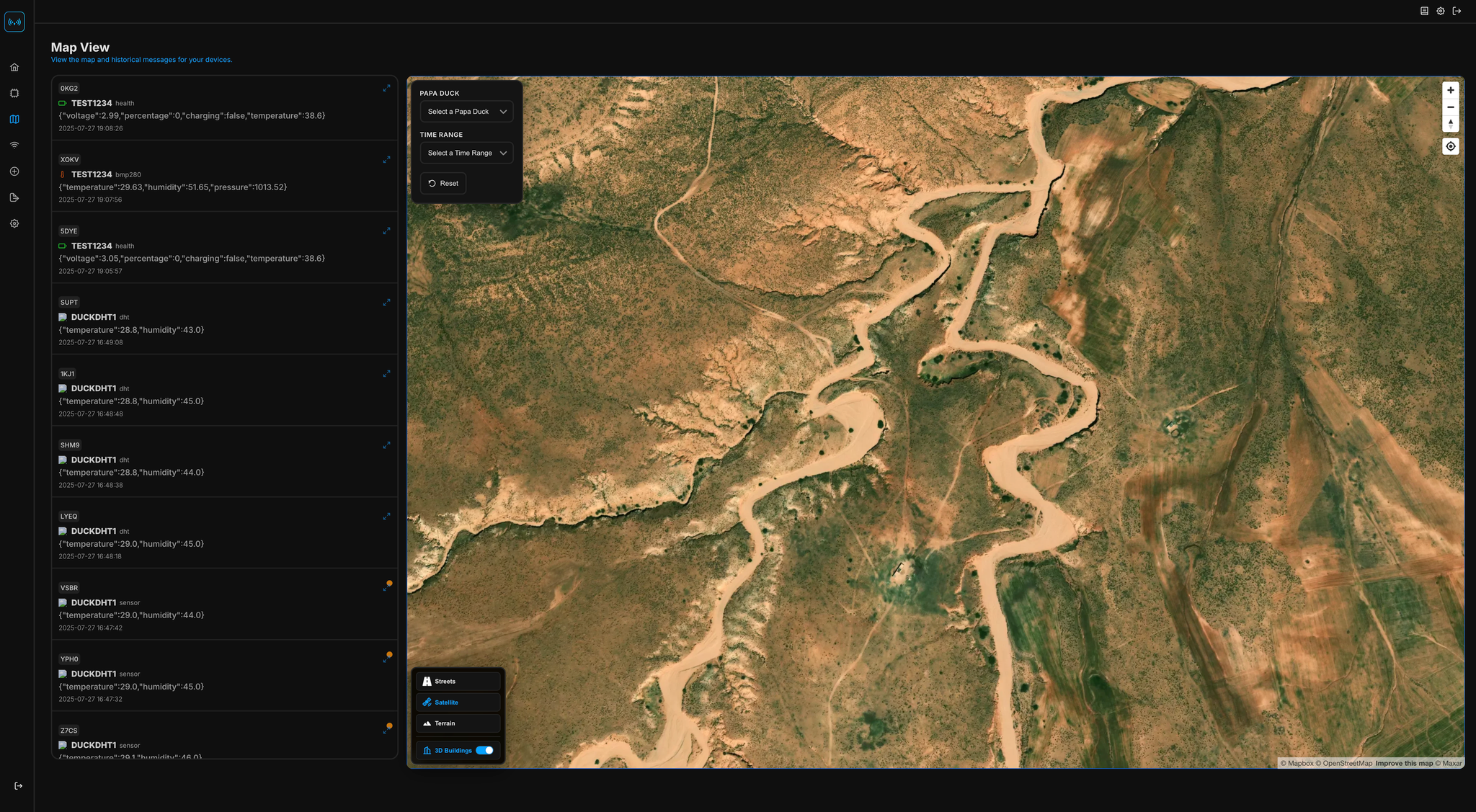Click the Reset filter button

[443, 183]
